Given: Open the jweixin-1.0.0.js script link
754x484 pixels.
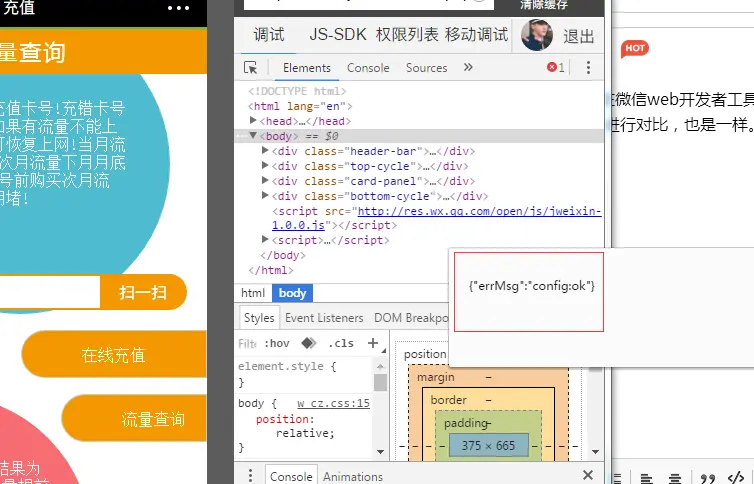Looking at the screenshot, I should tap(437, 218).
